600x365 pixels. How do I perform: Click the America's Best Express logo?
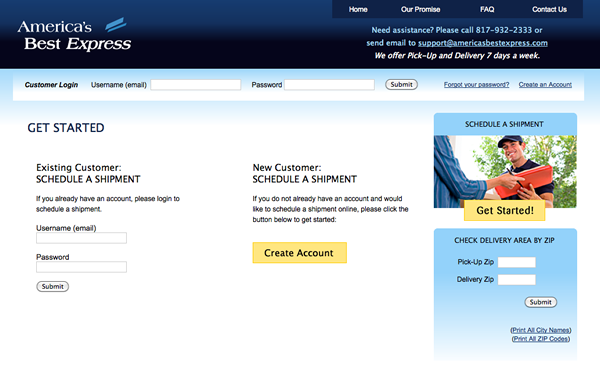click(74, 35)
